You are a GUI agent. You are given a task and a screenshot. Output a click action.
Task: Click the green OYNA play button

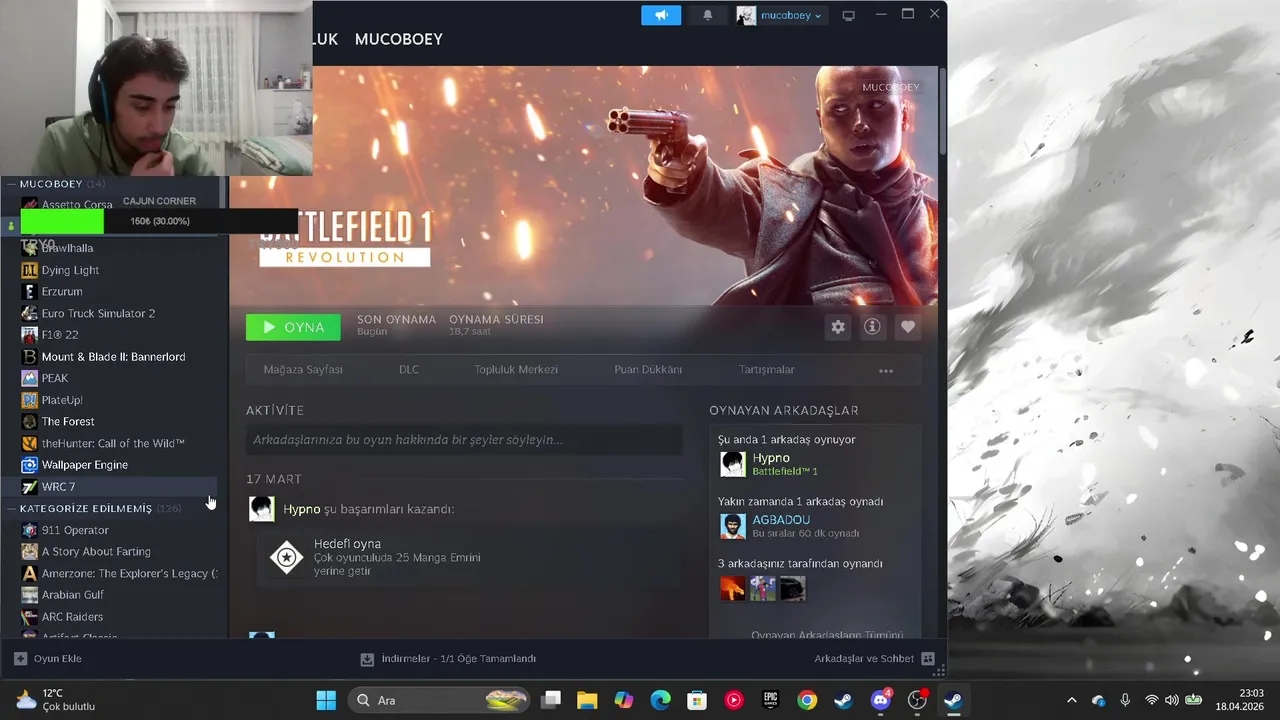[293, 327]
